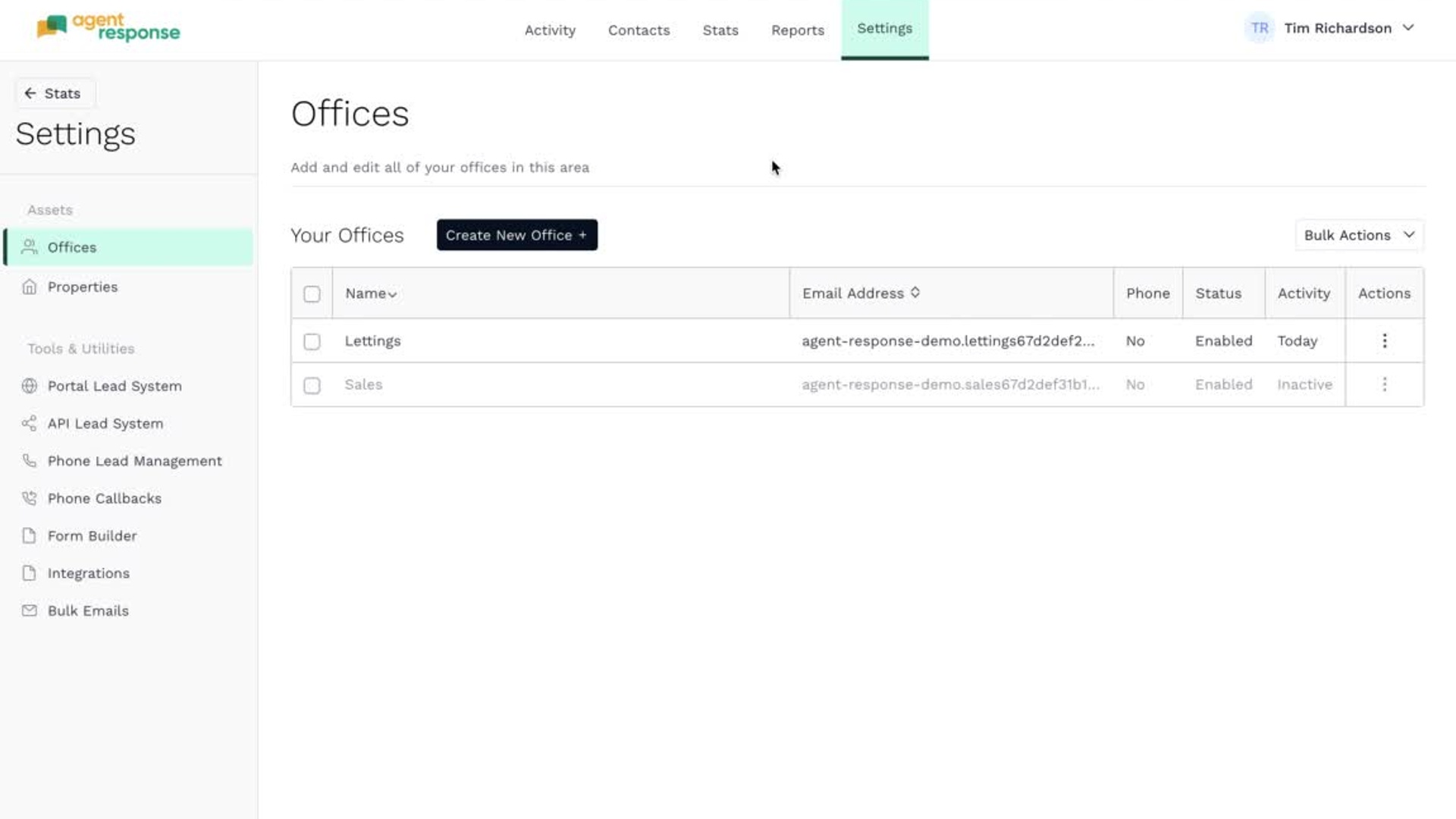Tick the select-all offices checkbox
1456x819 pixels.
click(312, 294)
